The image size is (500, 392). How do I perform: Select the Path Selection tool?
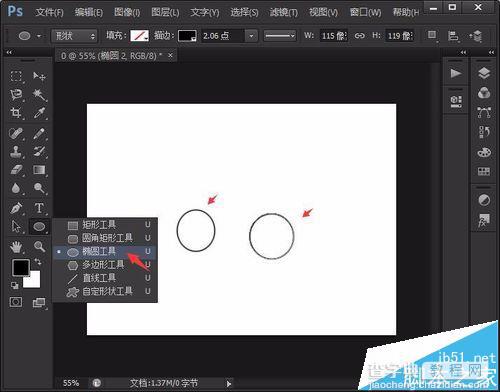pyautogui.click(x=16, y=227)
